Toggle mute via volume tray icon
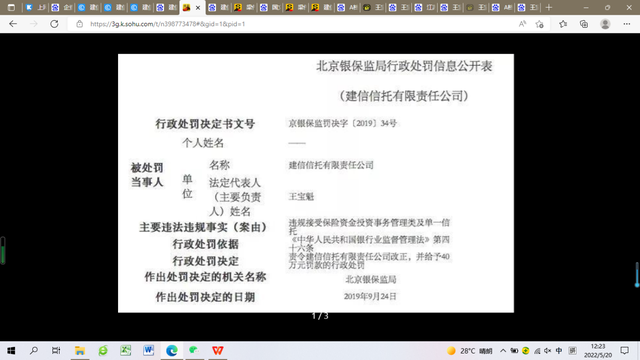The image size is (640, 360). pos(548,351)
